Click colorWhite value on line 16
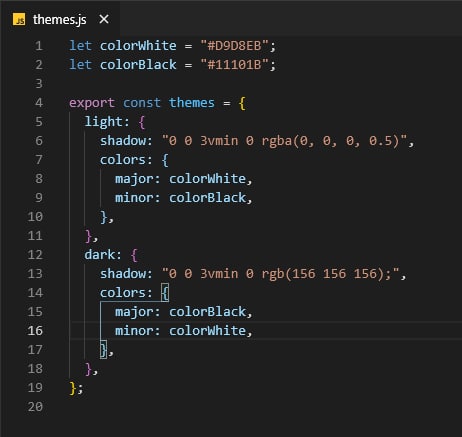The height and width of the screenshot is (437, 462). pos(207,331)
